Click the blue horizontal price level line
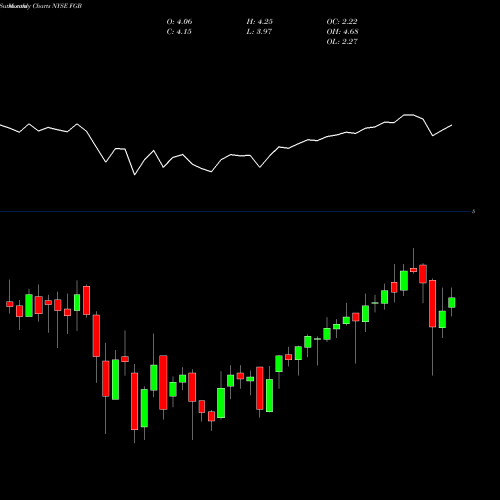500x500 pixels. click(235, 212)
